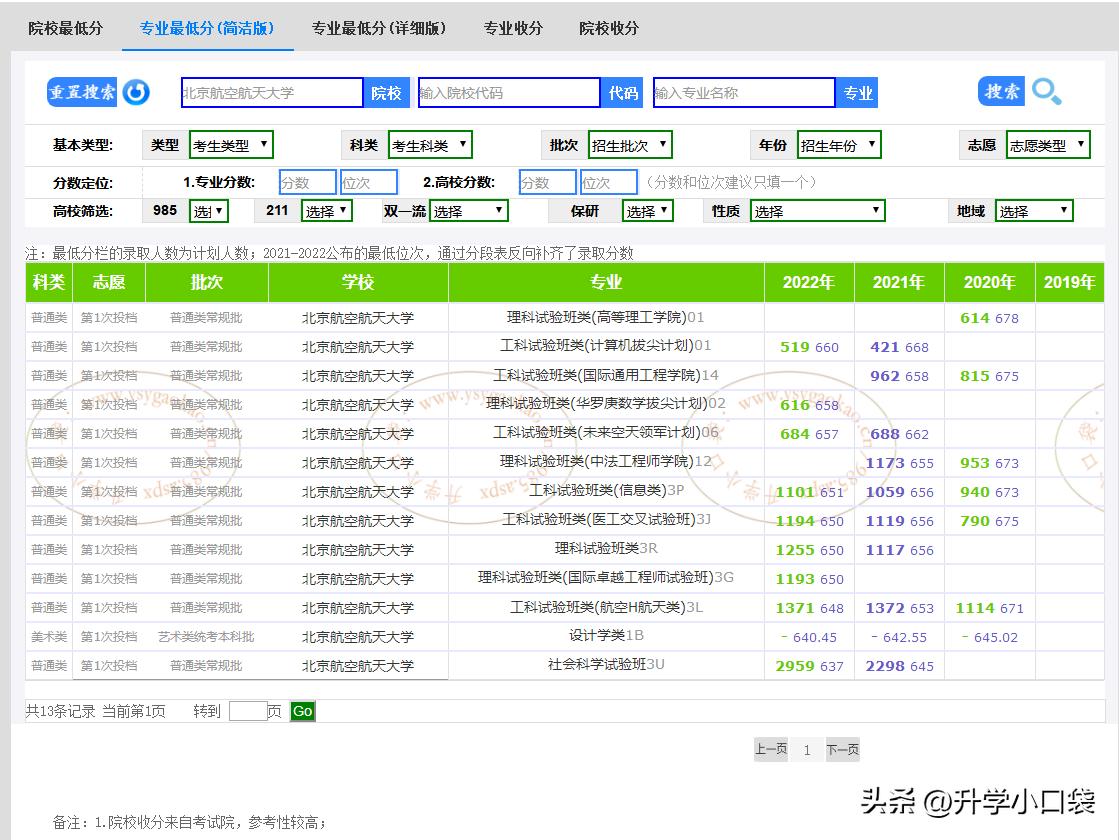Click the 搜索 search button

point(1000,90)
